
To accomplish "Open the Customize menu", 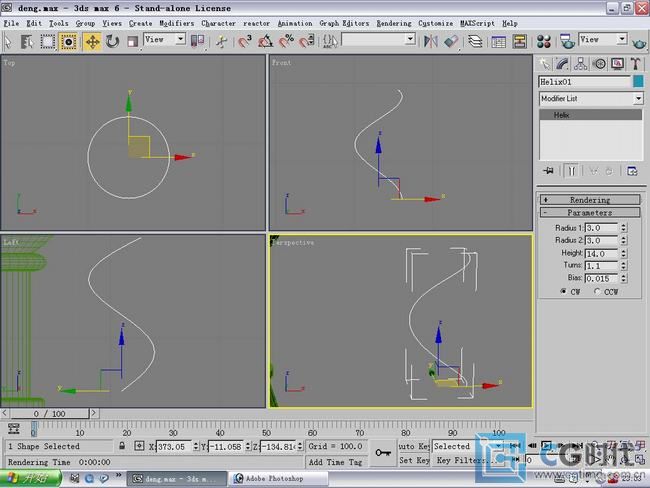I will [x=435, y=23].
